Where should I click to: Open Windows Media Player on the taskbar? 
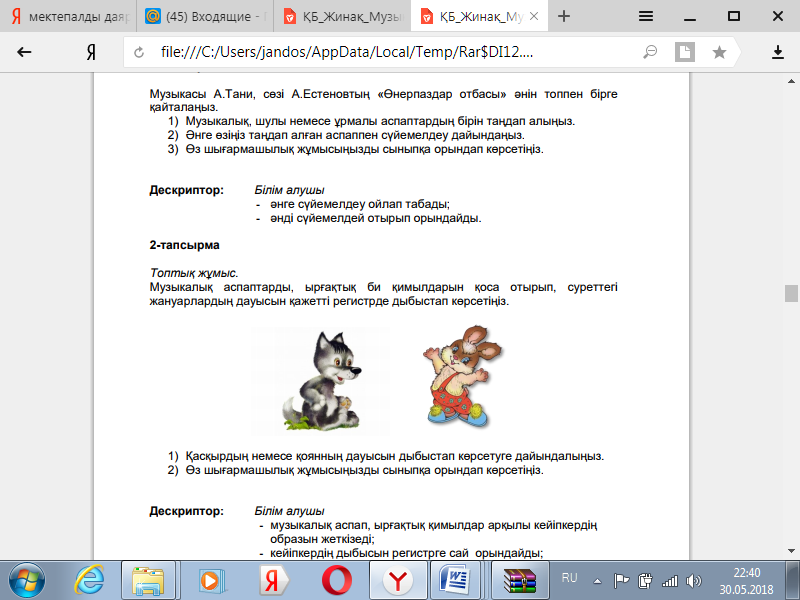(x=211, y=580)
